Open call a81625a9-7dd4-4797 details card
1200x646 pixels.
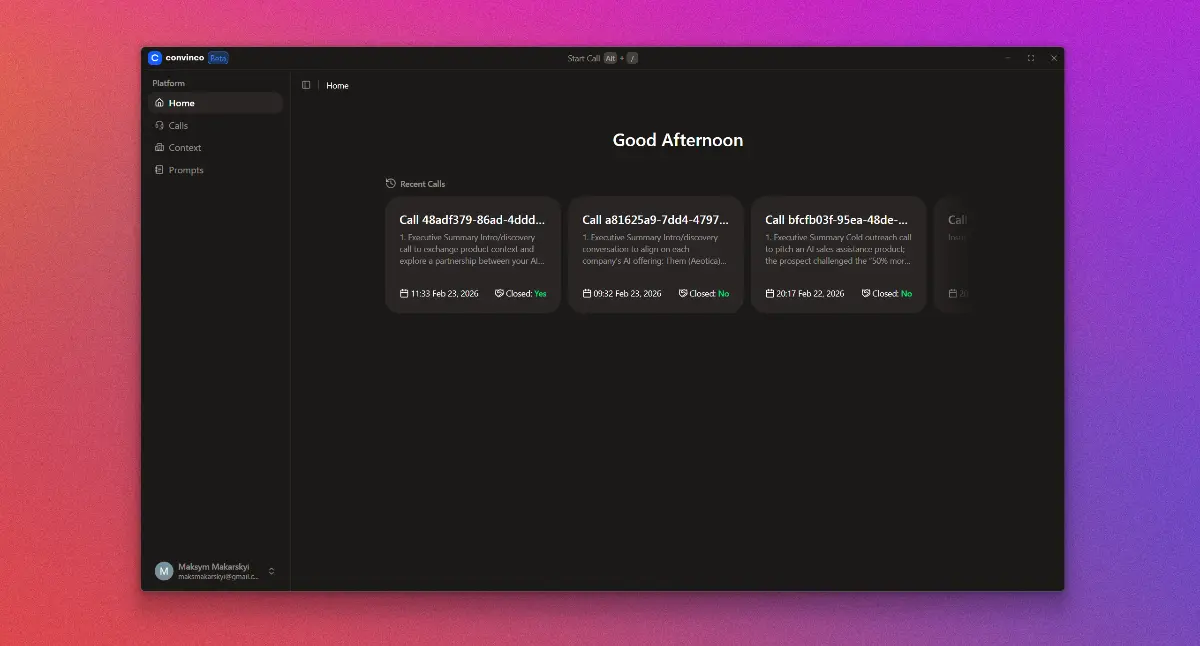click(655, 253)
